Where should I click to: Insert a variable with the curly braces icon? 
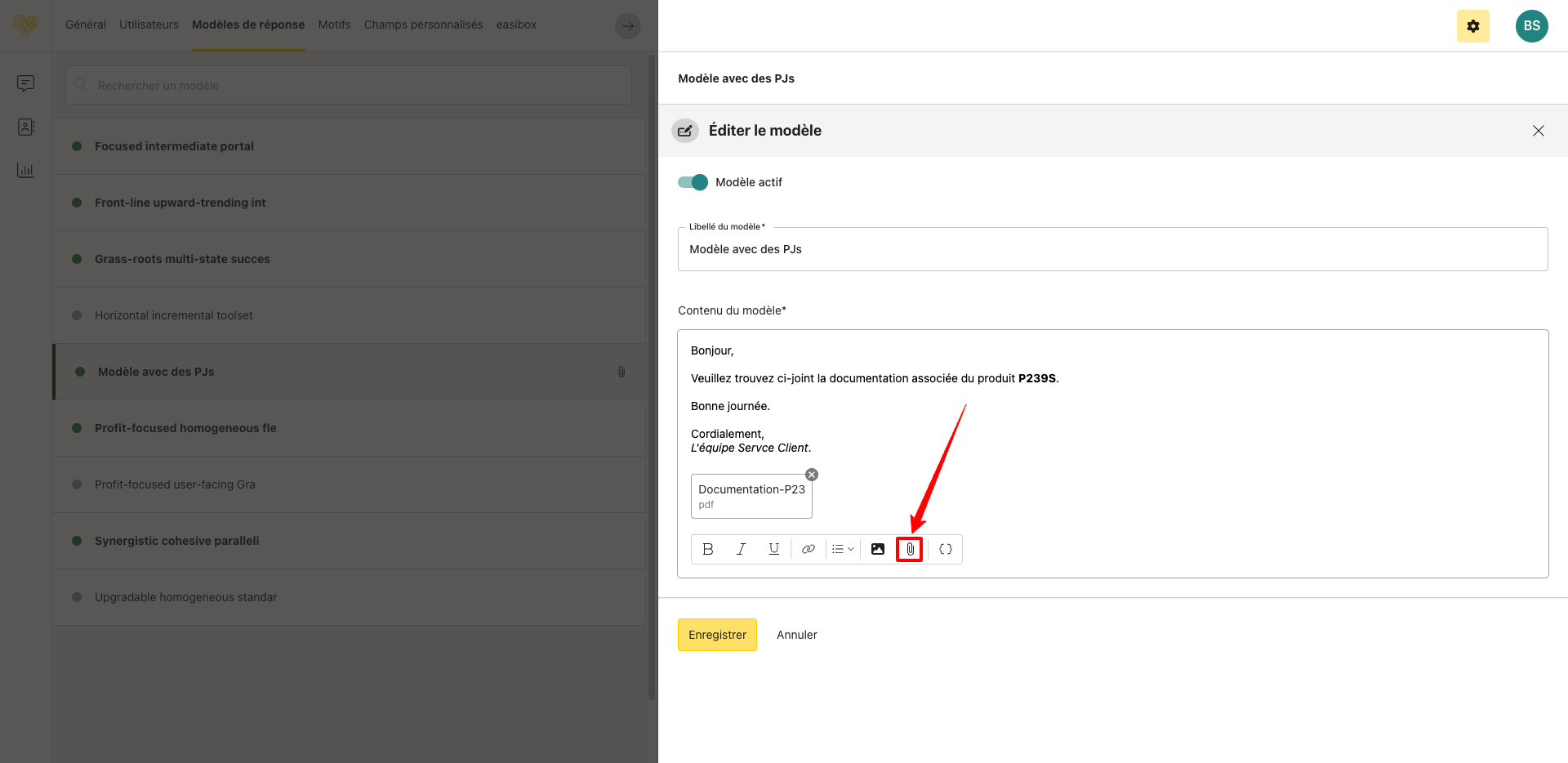pyautogui.click(x=945, y=549)
